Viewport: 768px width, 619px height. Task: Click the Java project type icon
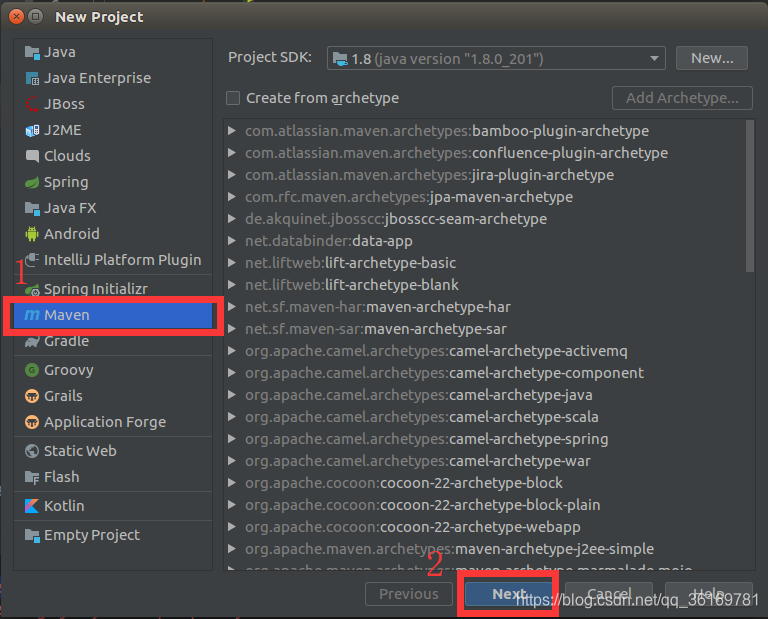click(x=32, y=52)
